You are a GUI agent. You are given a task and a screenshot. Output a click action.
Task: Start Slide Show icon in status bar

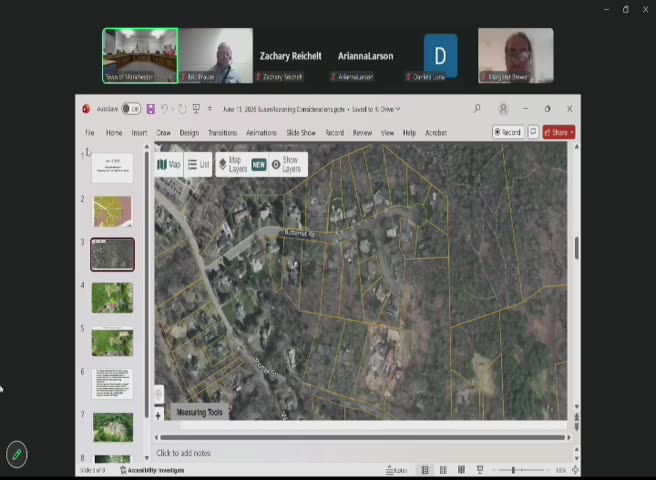point(480,470)
